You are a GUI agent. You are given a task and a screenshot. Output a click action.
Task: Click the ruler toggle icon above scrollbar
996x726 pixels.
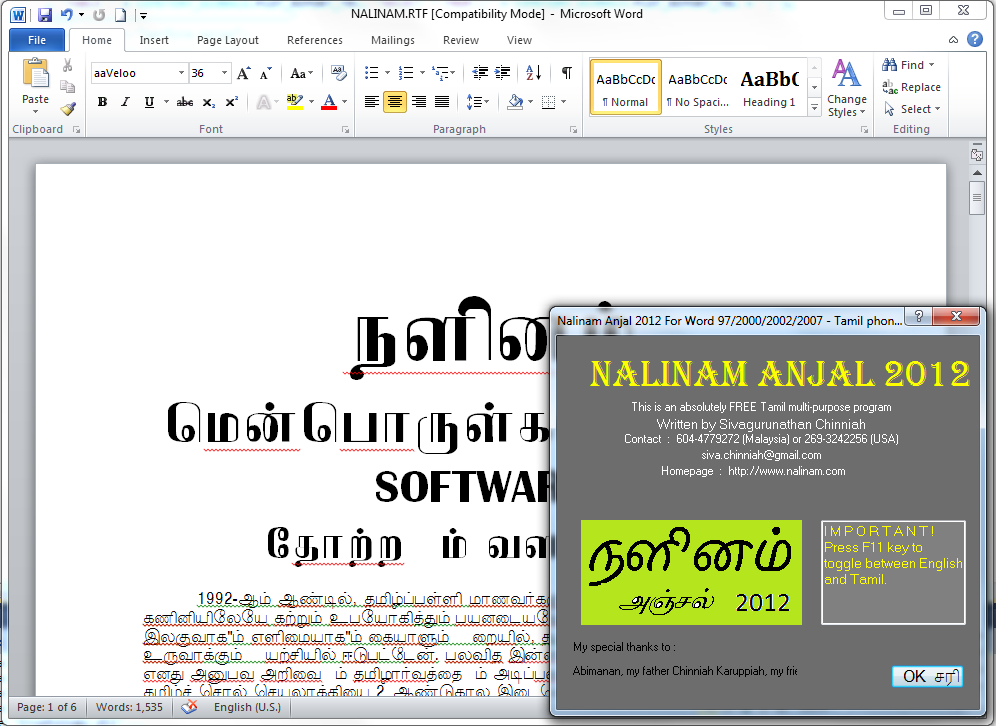pyautogui.click(x=976, y=154)
